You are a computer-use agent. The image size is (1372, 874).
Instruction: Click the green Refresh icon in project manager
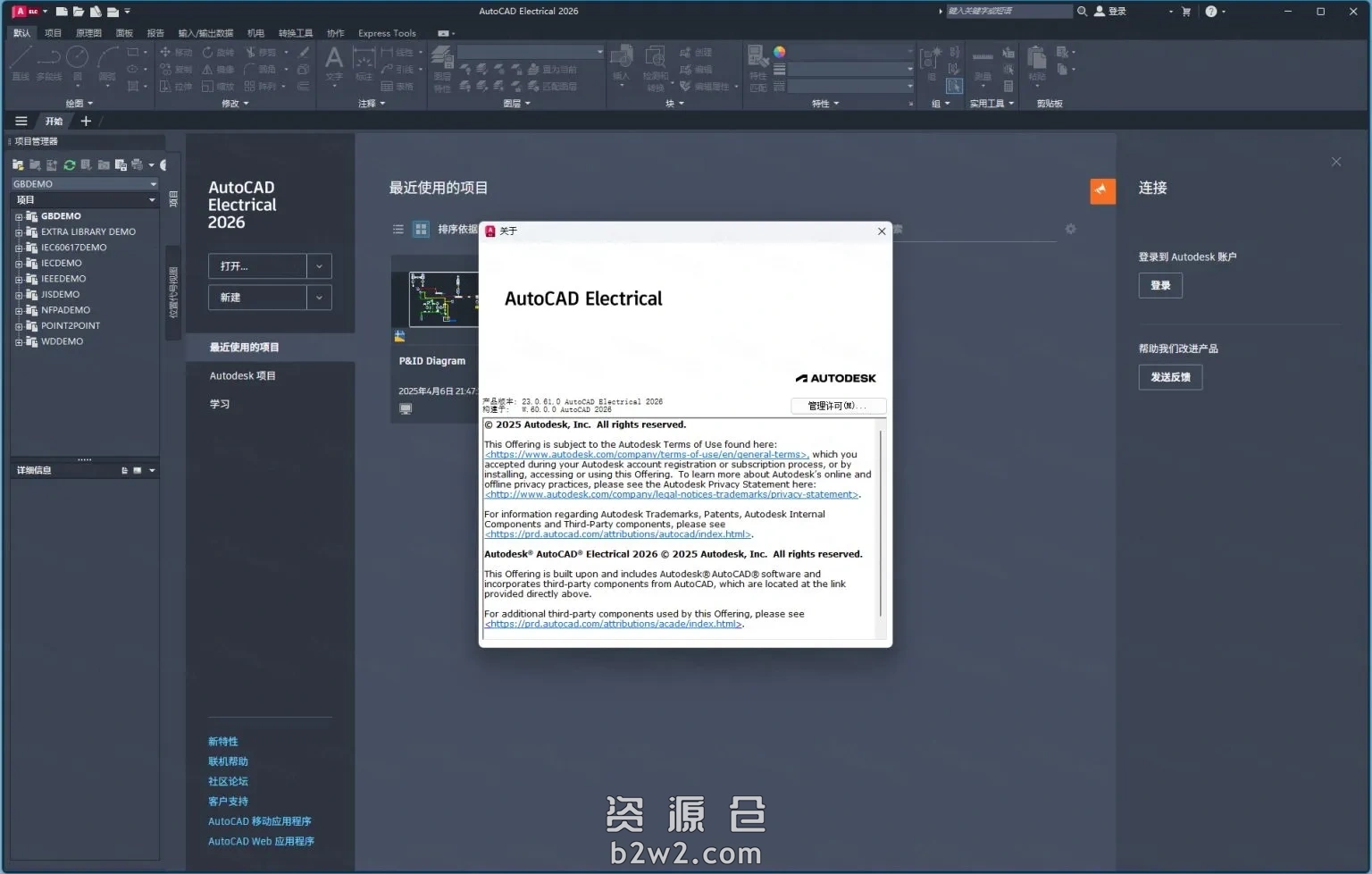click(69, 165)
